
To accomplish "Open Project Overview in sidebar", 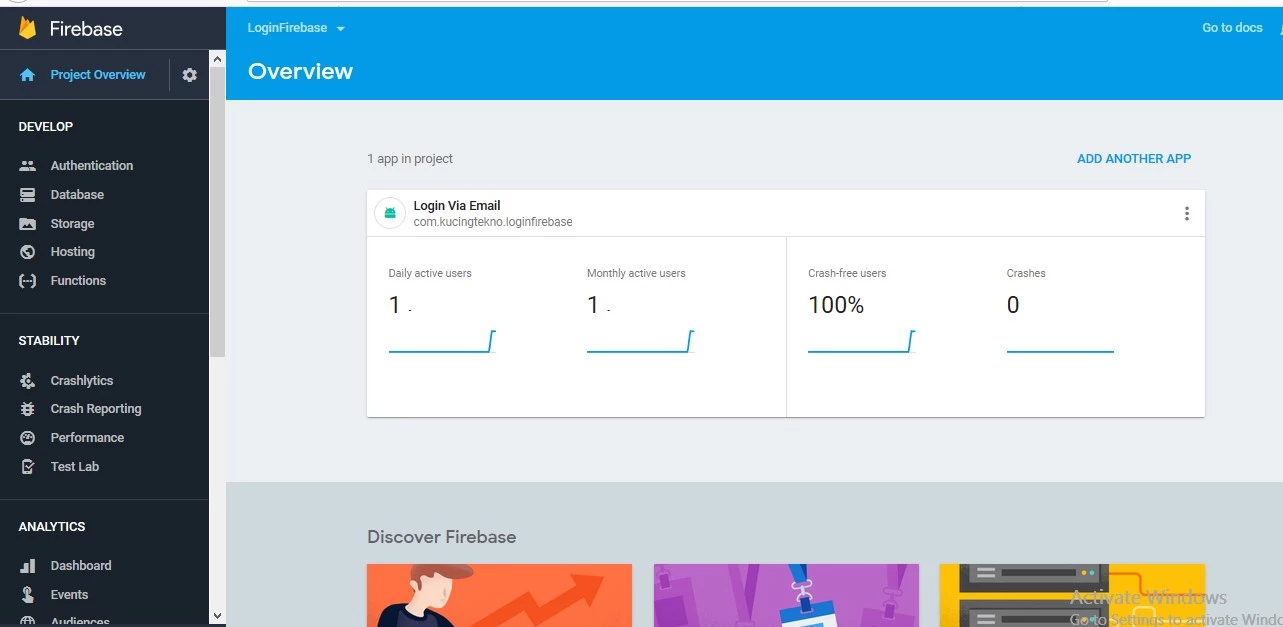I will (x=98, y=75).
